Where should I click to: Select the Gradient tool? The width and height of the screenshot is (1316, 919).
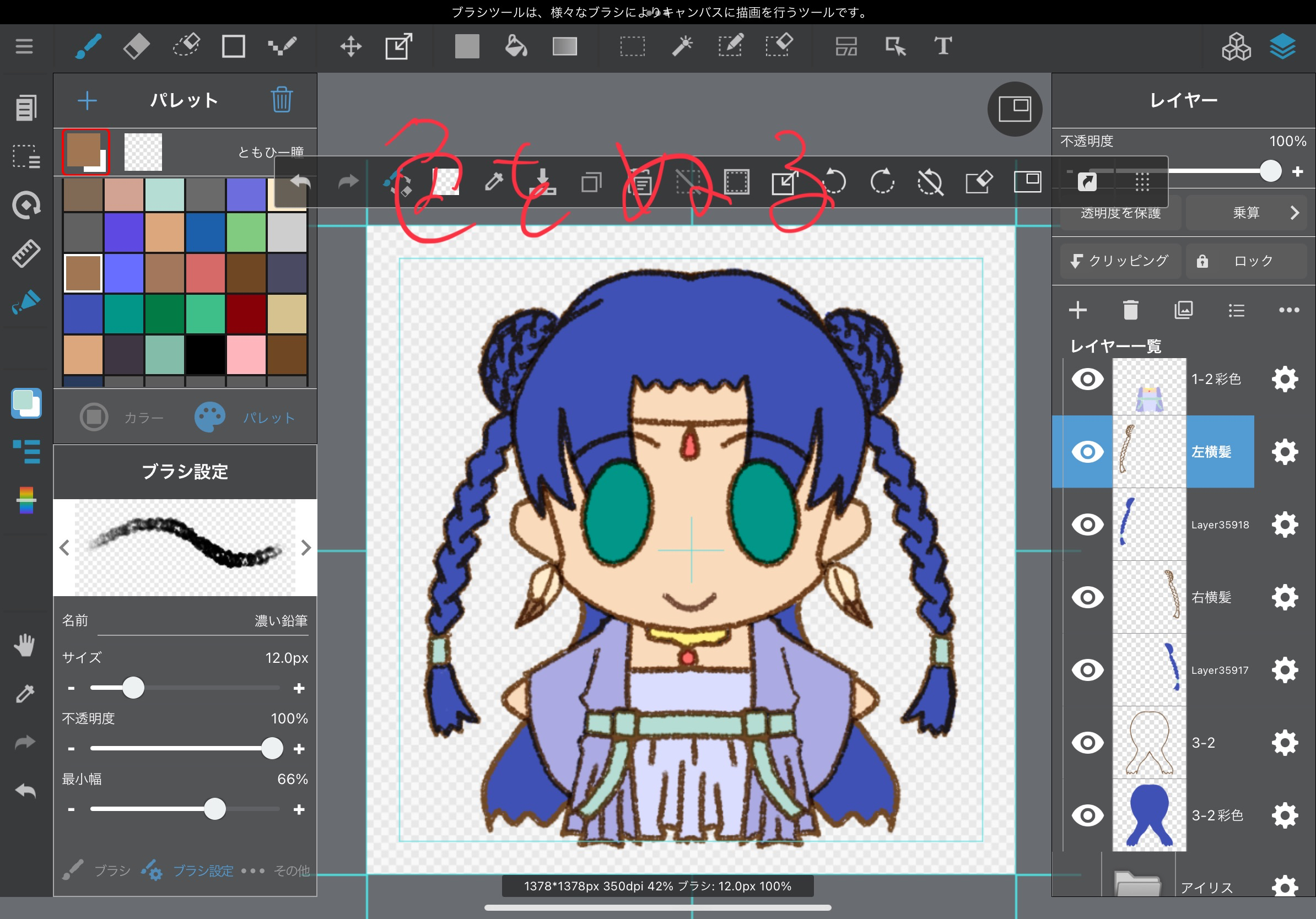tap(564, 46)
